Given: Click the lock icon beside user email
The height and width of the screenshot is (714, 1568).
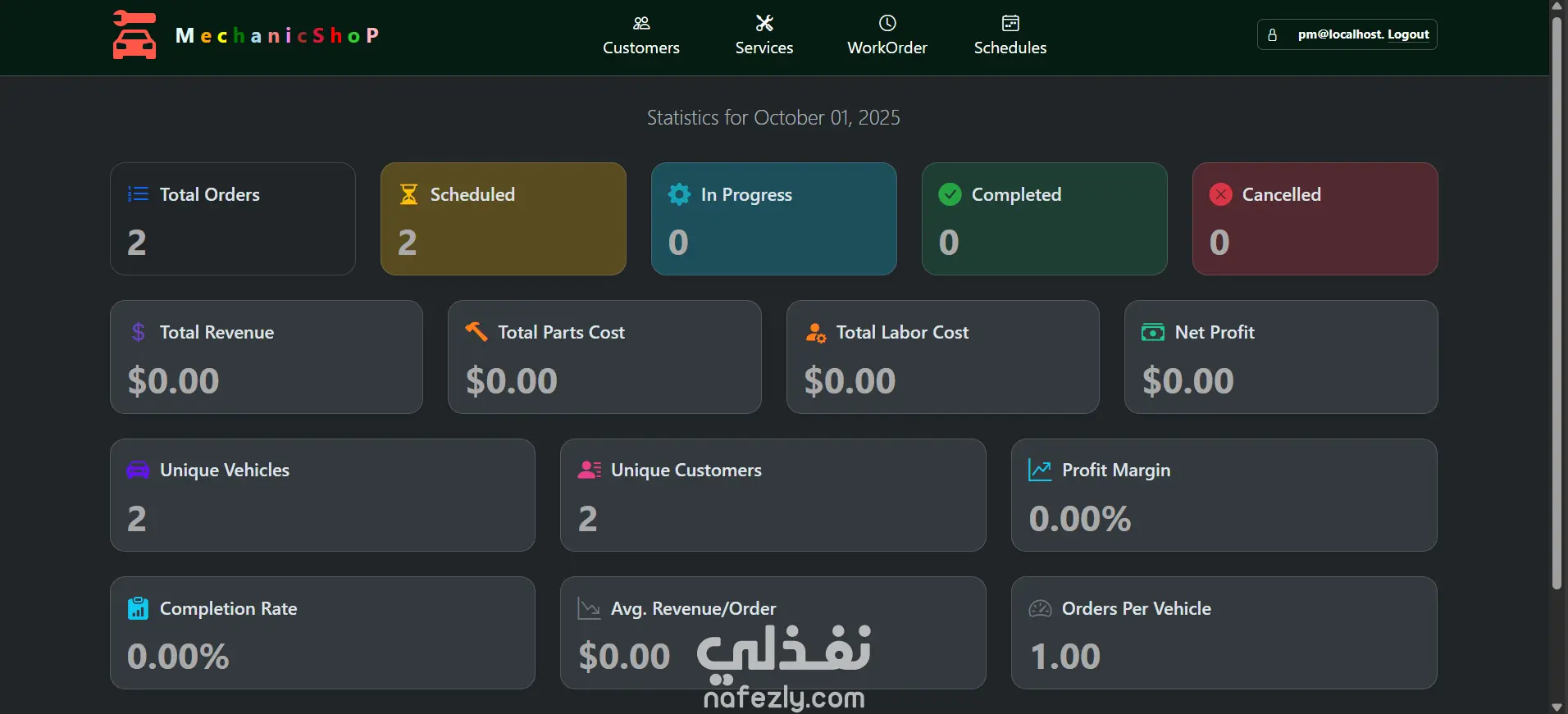Looking at the screenshot, I should pos(1272,35).
